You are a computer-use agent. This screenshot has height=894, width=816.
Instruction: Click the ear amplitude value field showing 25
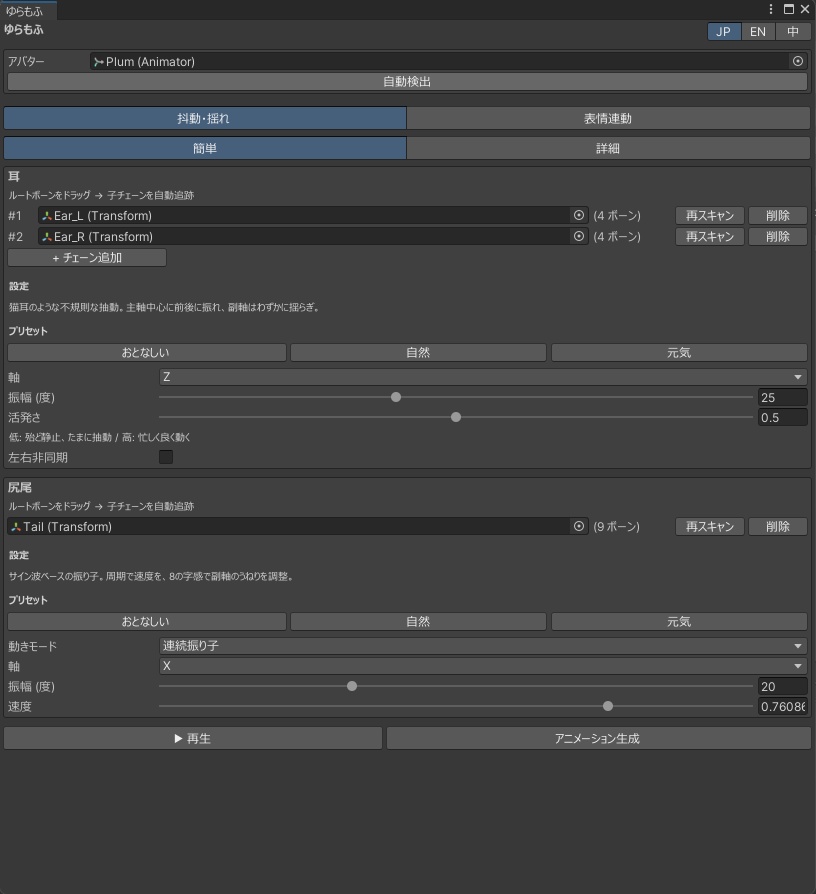click(x=782, y=397)
